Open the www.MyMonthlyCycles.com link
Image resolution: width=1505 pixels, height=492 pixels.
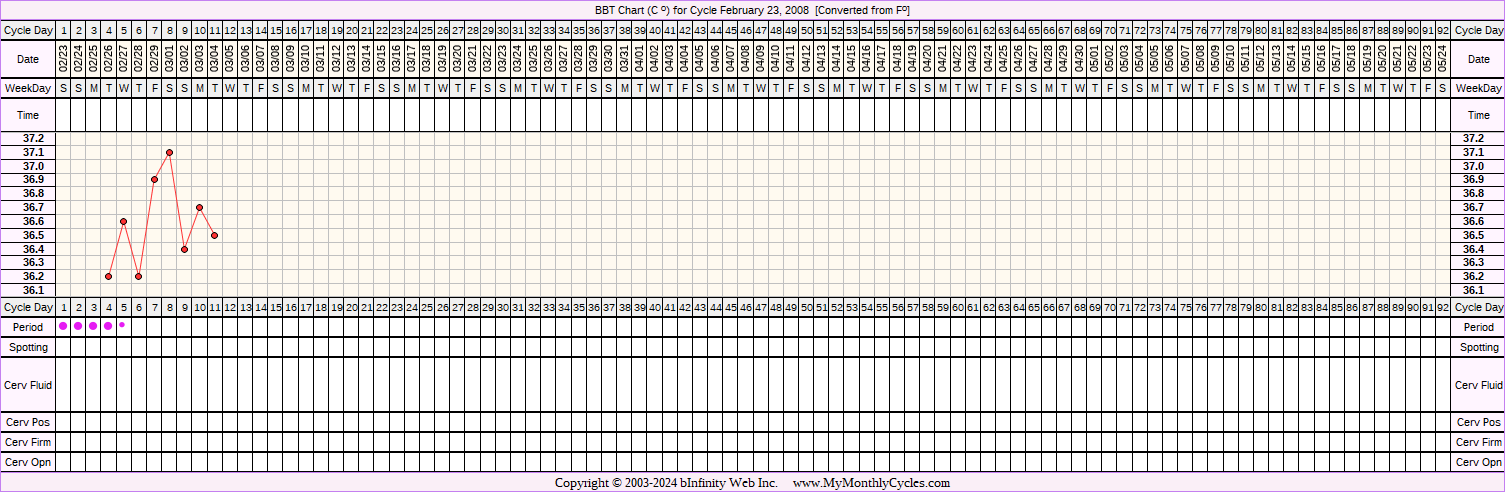[x=871, y=483]
